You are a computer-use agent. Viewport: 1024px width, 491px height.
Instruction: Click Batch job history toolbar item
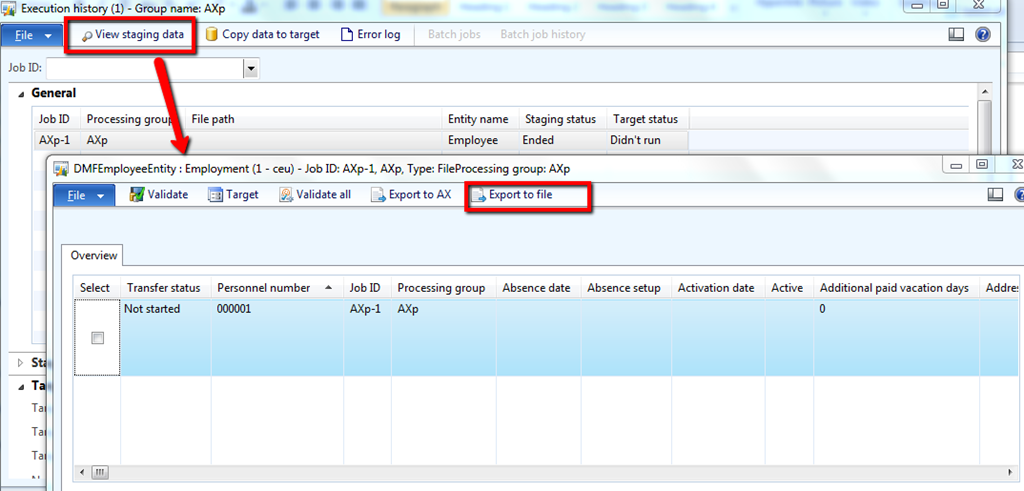point(543,35)
